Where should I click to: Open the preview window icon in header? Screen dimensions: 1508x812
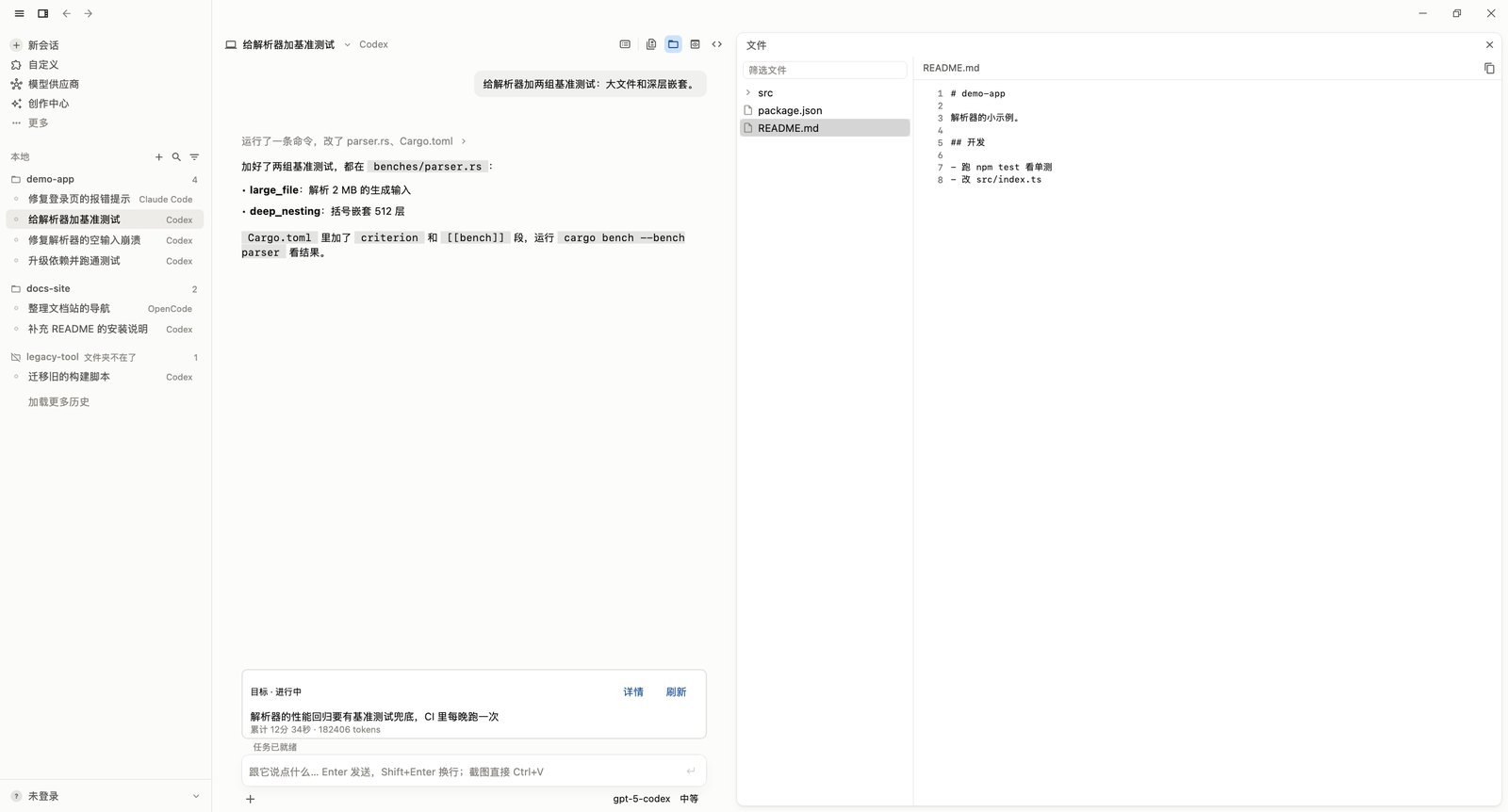tap(696, 44)
